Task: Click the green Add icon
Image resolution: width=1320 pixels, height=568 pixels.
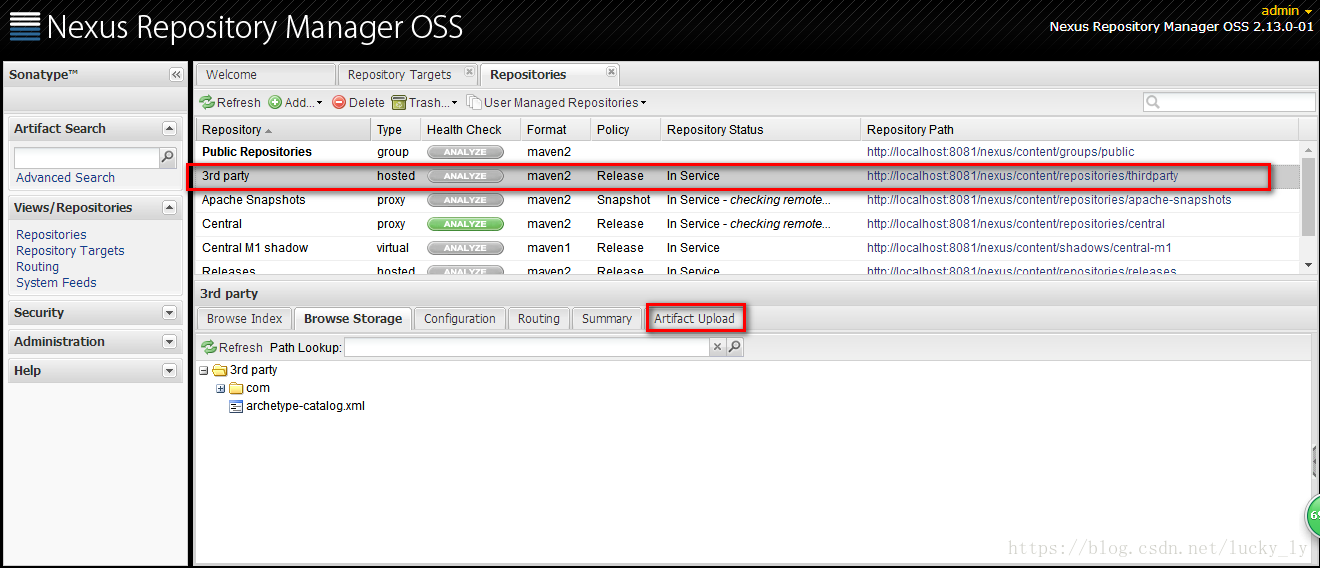Action: click(x=275, y=102)
